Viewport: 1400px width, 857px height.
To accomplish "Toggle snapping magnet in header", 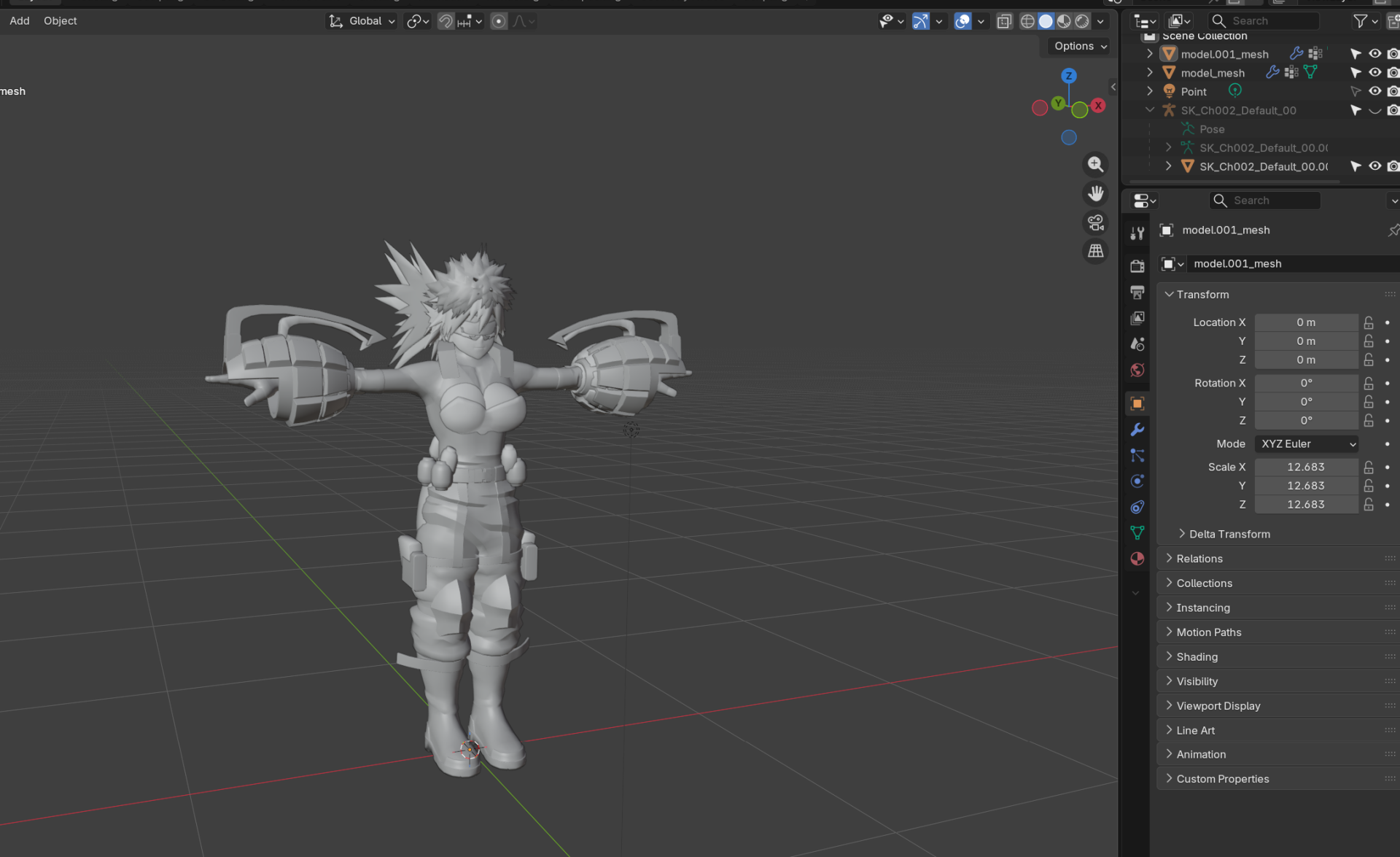I will tap(446, 21).
